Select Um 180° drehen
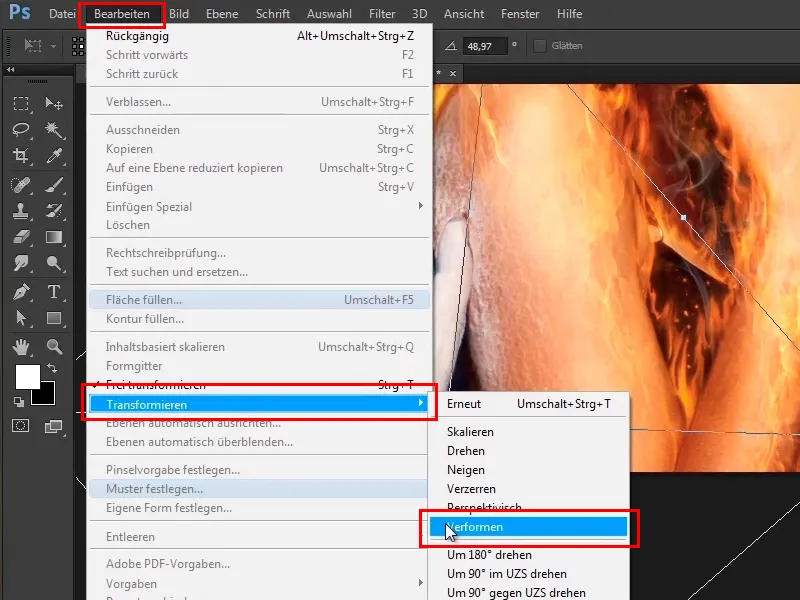Image resolution: width=800 pixels, height=600 pixels. 528,555
